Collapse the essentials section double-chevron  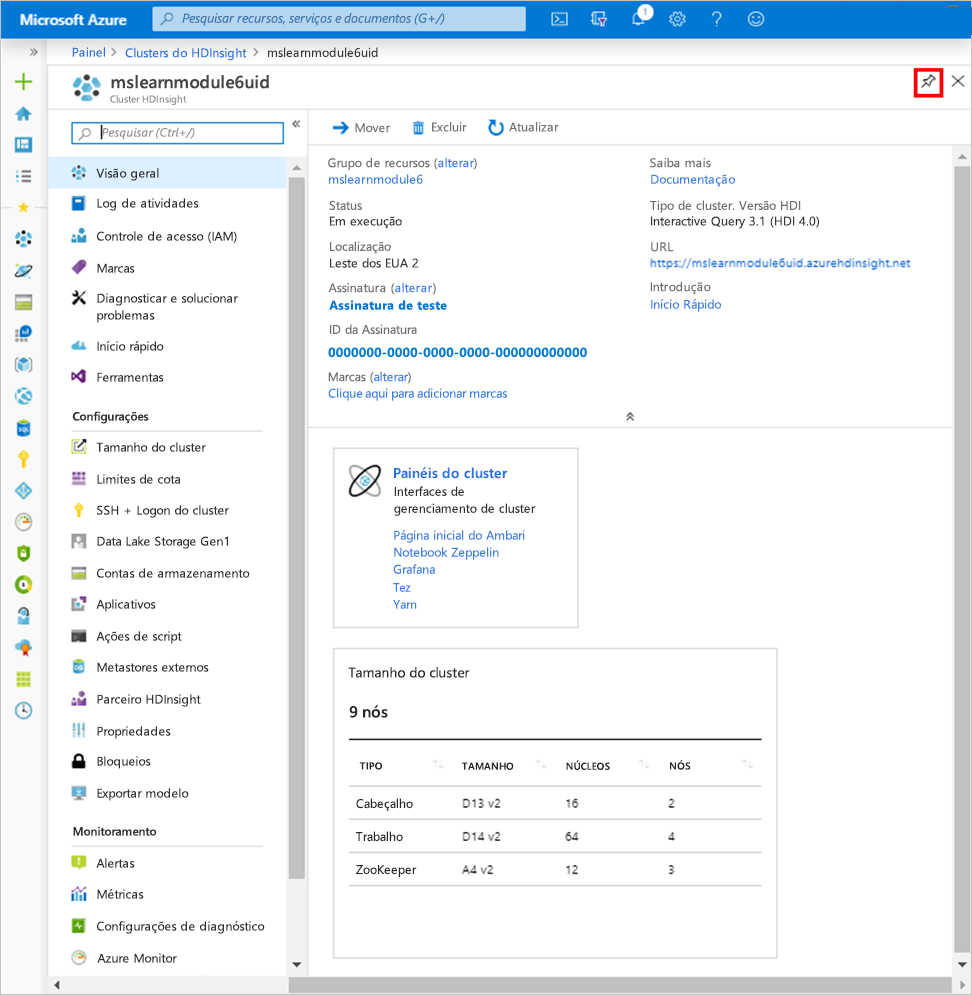[x=630, y=416]
